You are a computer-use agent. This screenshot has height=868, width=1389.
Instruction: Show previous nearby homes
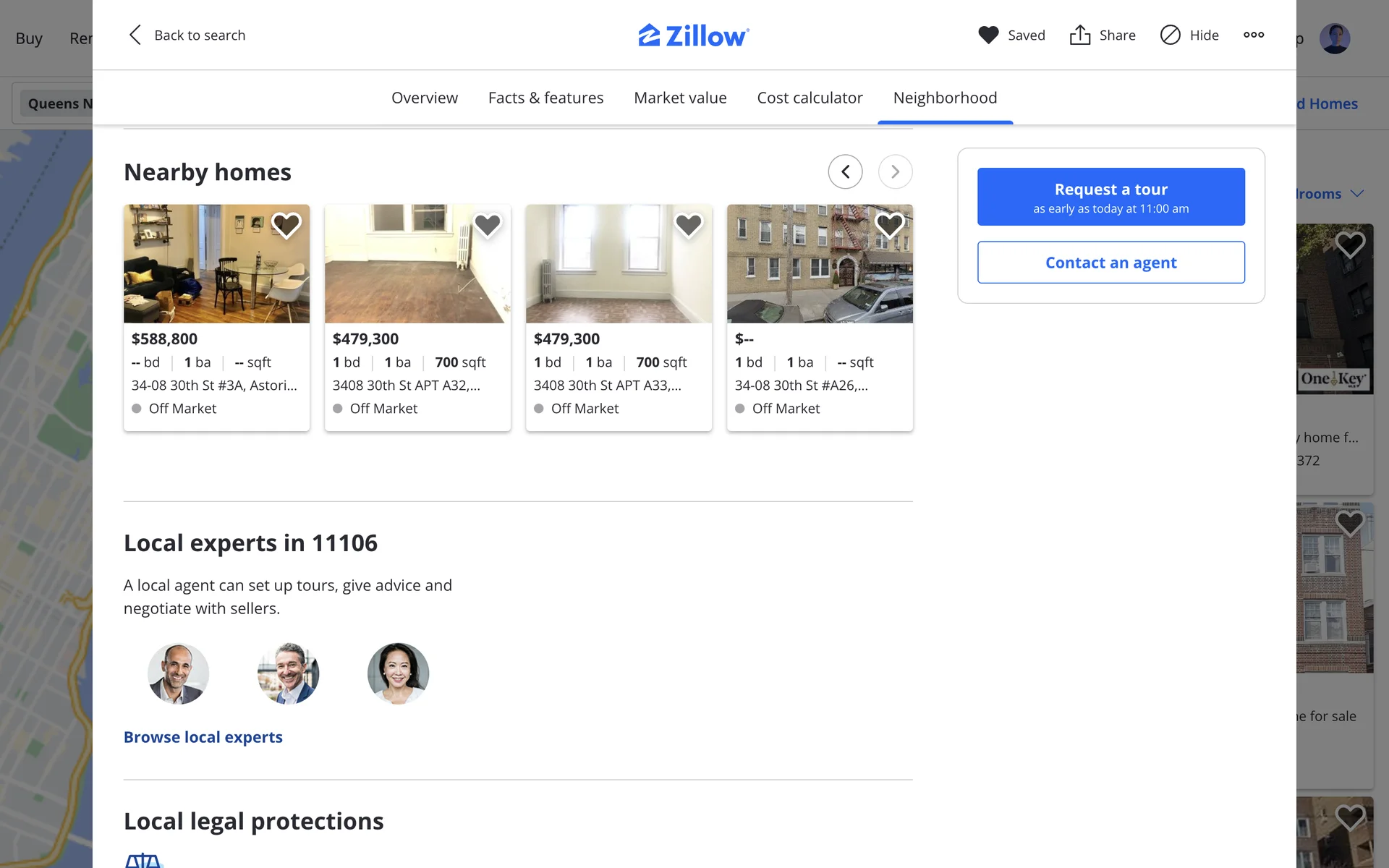pos(845,171)
